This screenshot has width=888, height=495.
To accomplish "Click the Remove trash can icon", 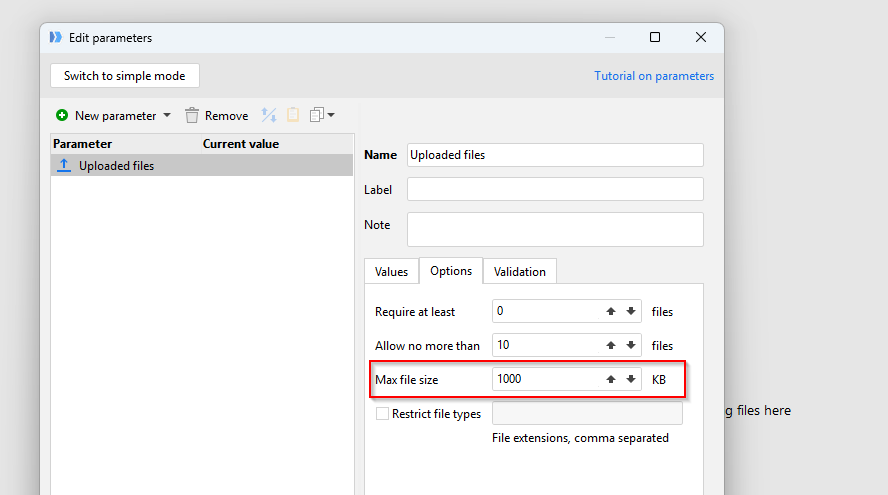I will coord(192,116).
